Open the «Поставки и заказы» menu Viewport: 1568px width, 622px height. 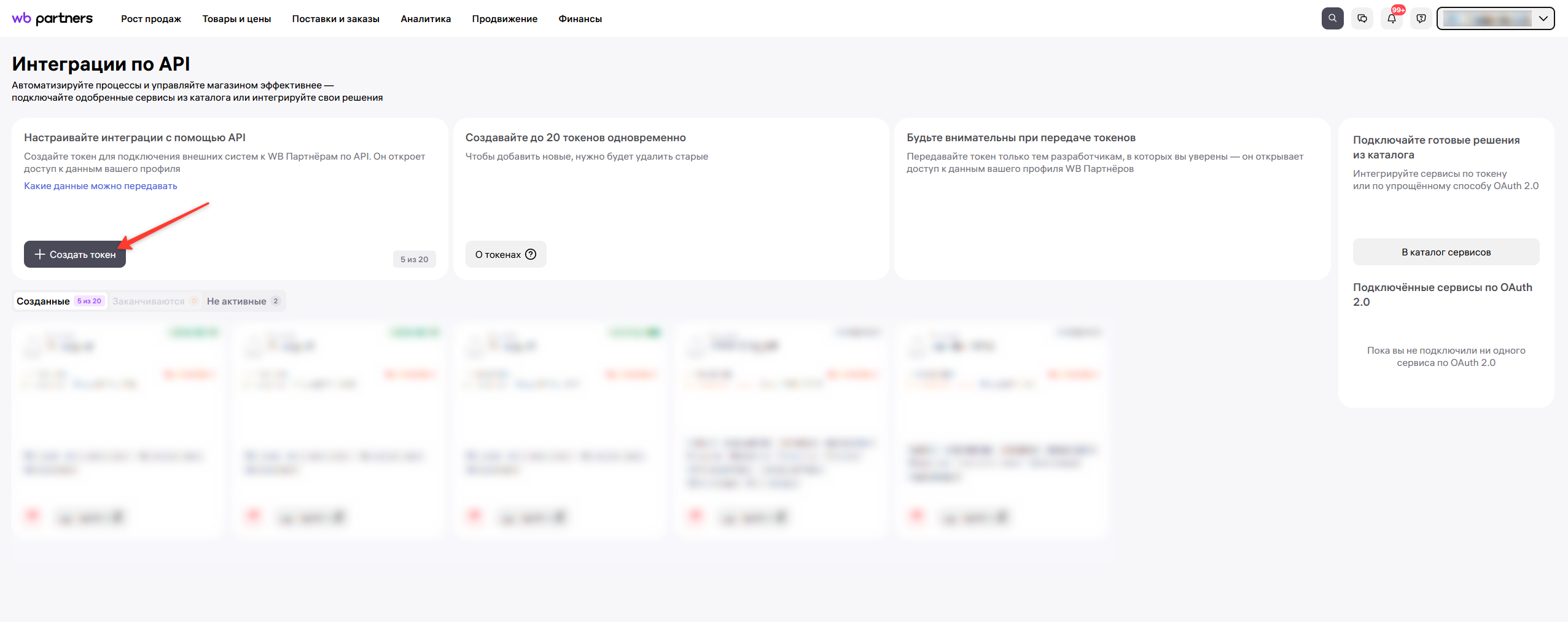[335, 19]
